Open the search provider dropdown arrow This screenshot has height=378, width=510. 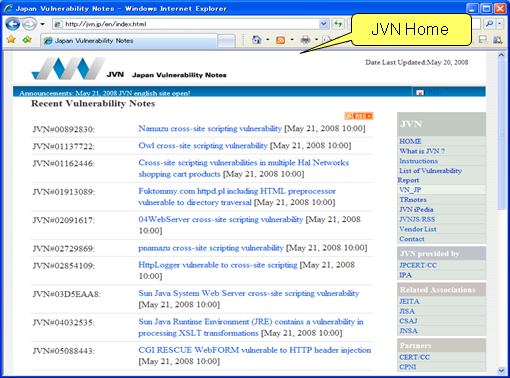coord(499,24)
